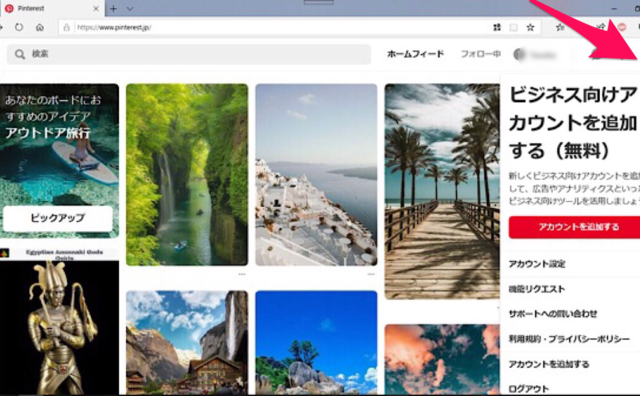The width and height of the screenshot is (640, 396).
Task: Expand the tab list chevron
Action: pyautogui.click(x=130, y=9)
